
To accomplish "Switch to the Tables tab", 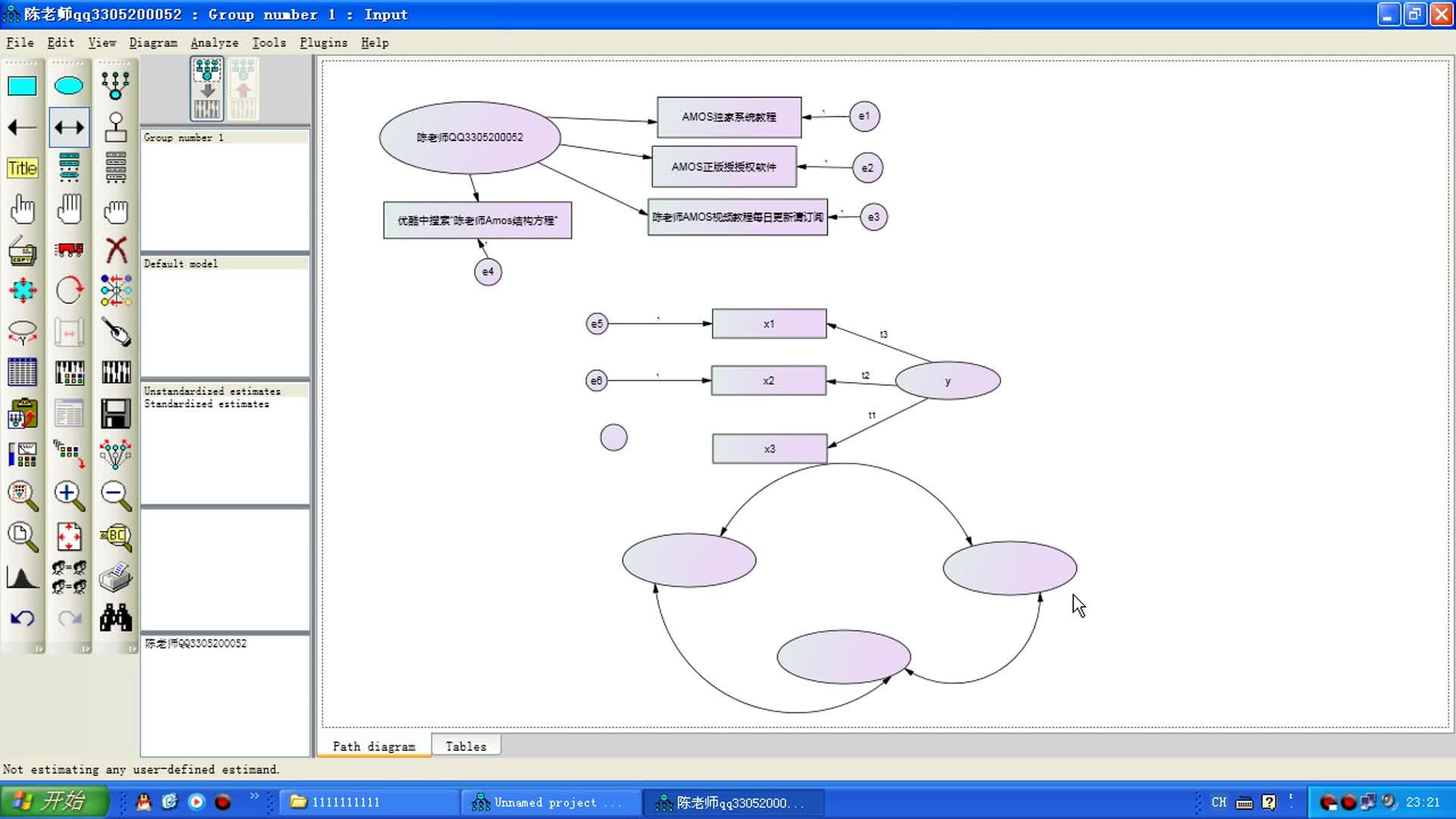I will (466, 746).
